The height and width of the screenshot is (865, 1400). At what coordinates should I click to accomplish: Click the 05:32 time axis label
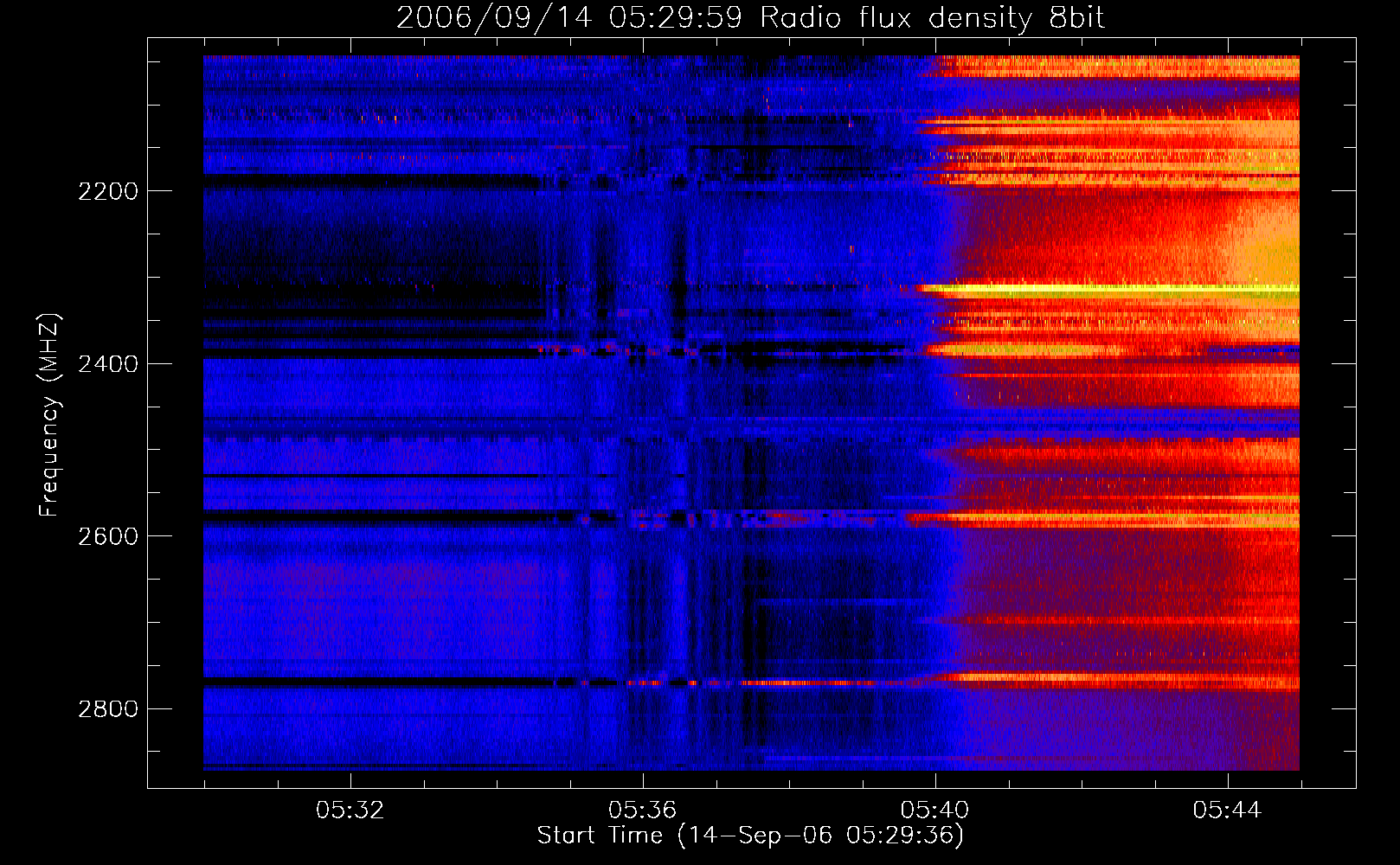pos(350,811)
